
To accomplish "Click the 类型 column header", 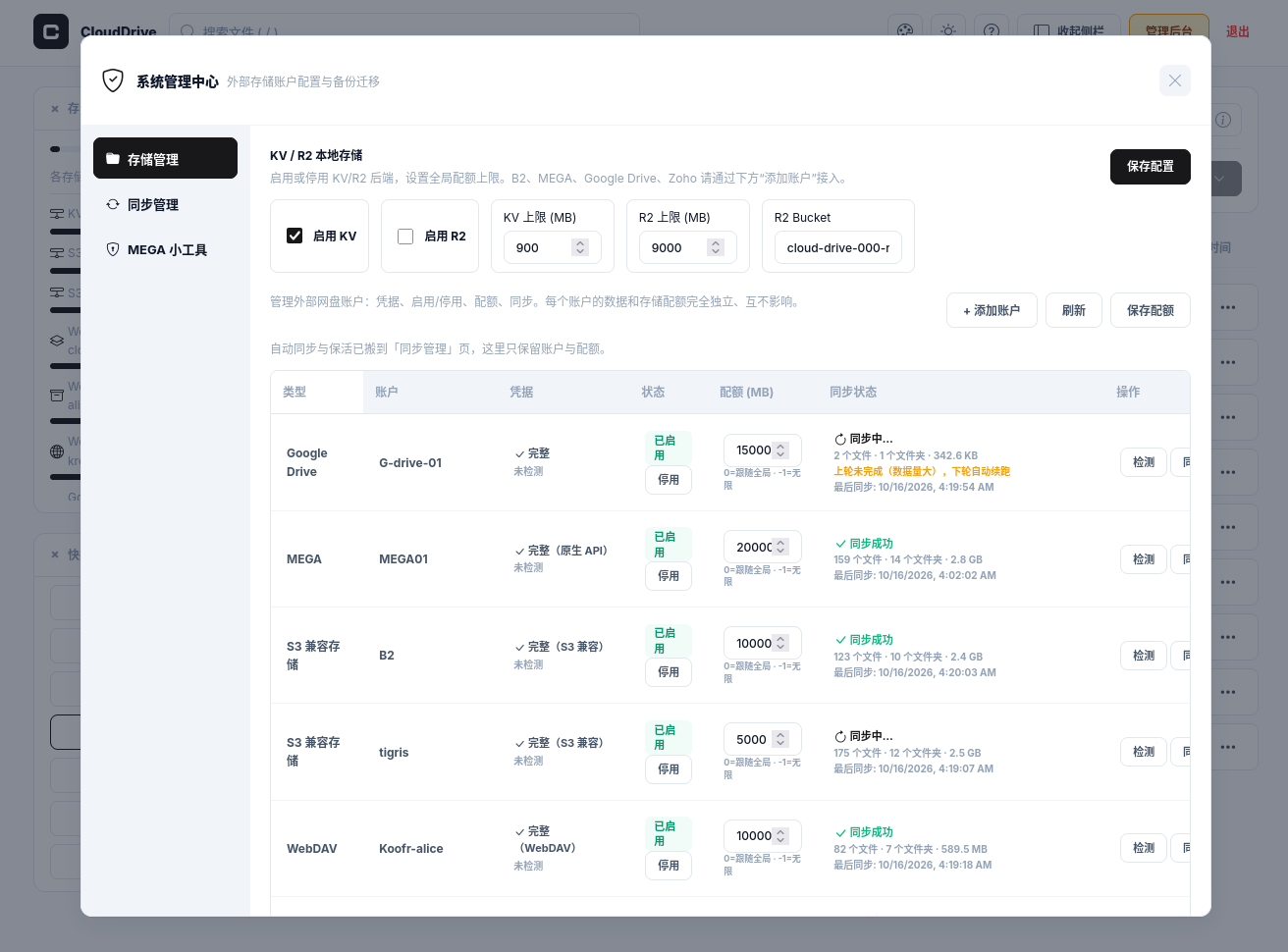I will click(x=295, y=392).
